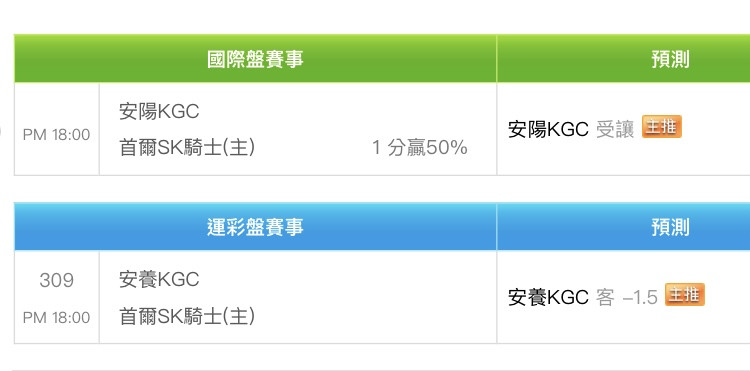Viewport: 750px width, 371px height.
Task: Click the international match teams cell
Action: click(298, 129)
